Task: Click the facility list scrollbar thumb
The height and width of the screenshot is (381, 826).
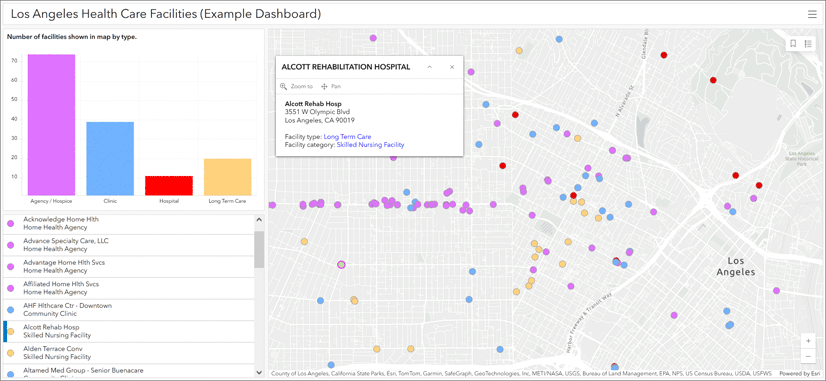Action: pyautogui.click(x=259, y=249)
